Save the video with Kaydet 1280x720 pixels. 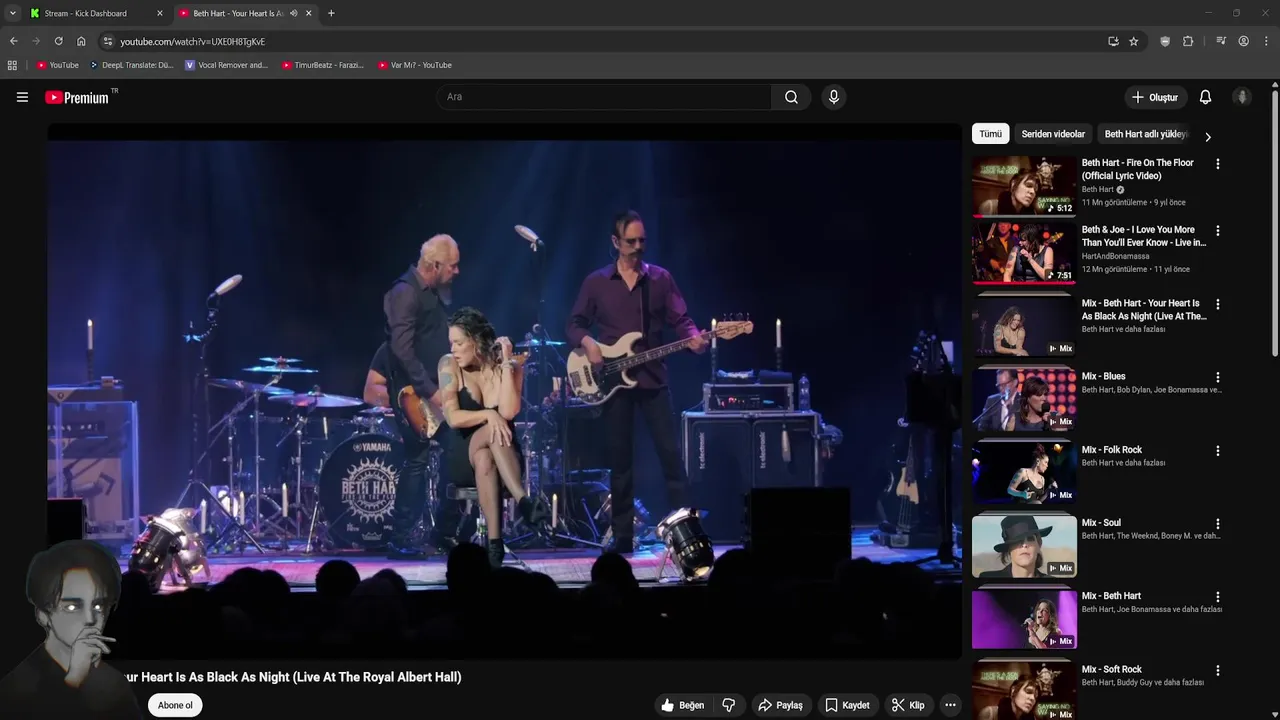(x=847, y=705)
